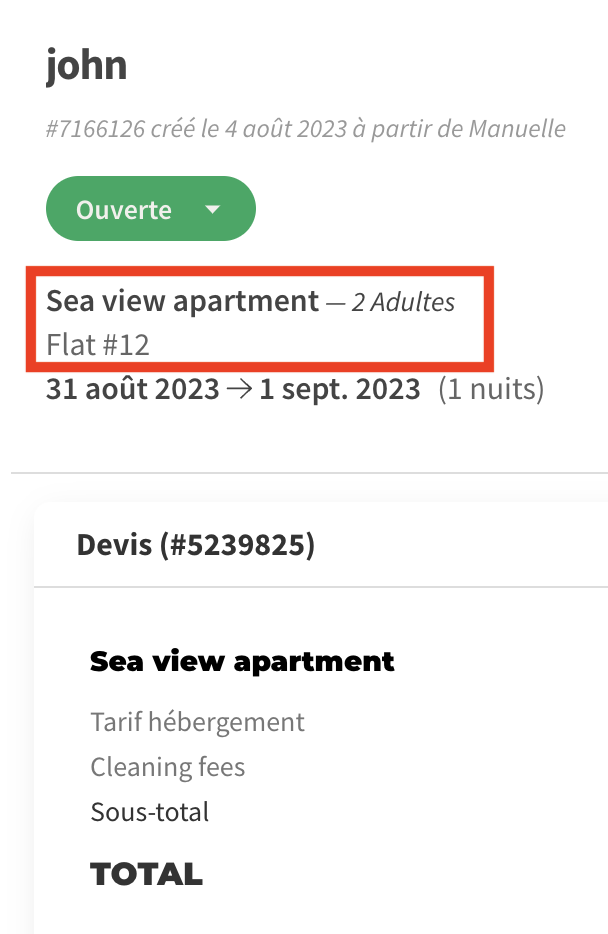The height and width of the screenshot is (934, 608).
Task: Click the "2 Adultes" guest count
Action: pos(403,302)
